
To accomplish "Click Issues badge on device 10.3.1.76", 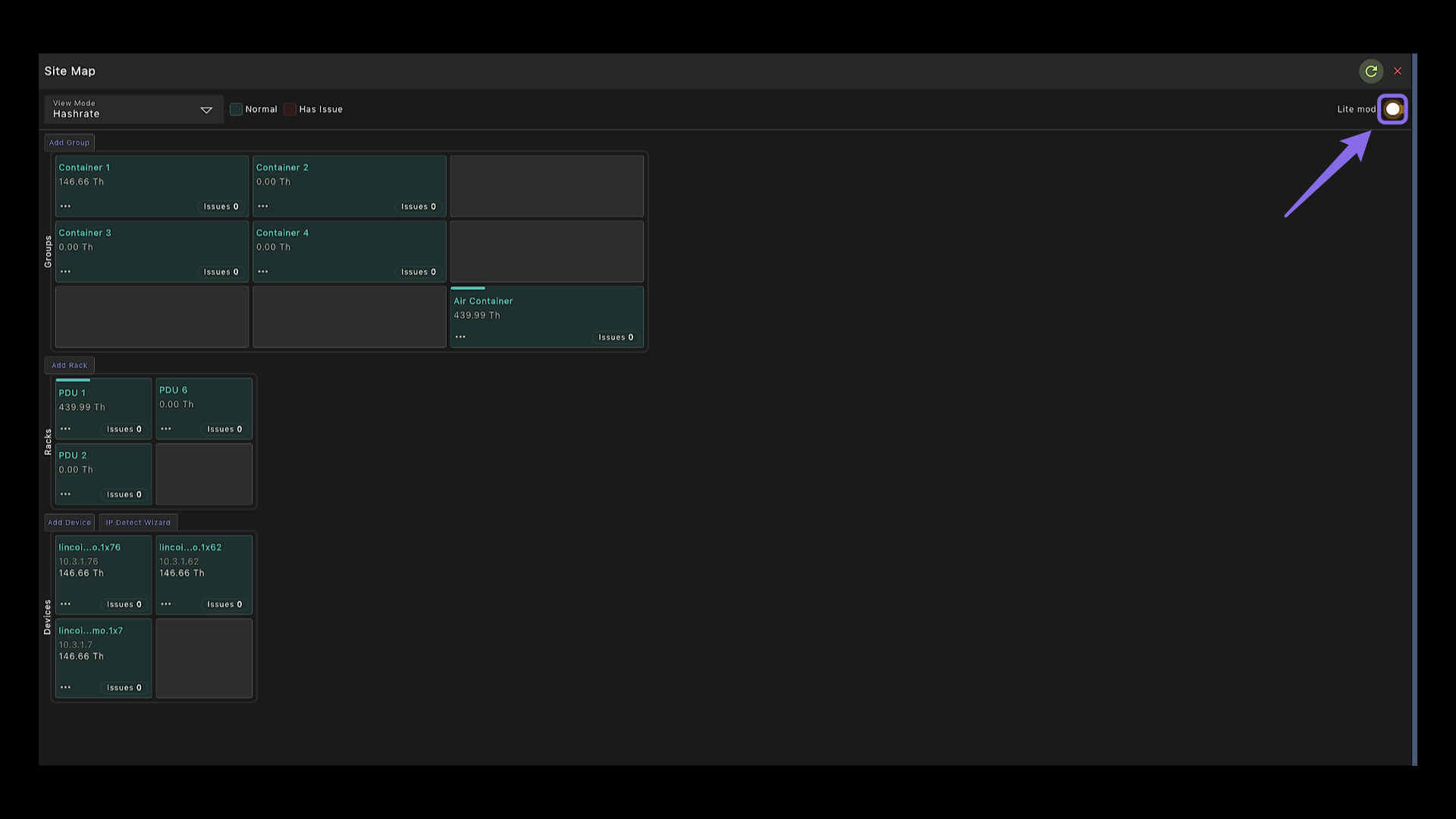I will point(124,604).
